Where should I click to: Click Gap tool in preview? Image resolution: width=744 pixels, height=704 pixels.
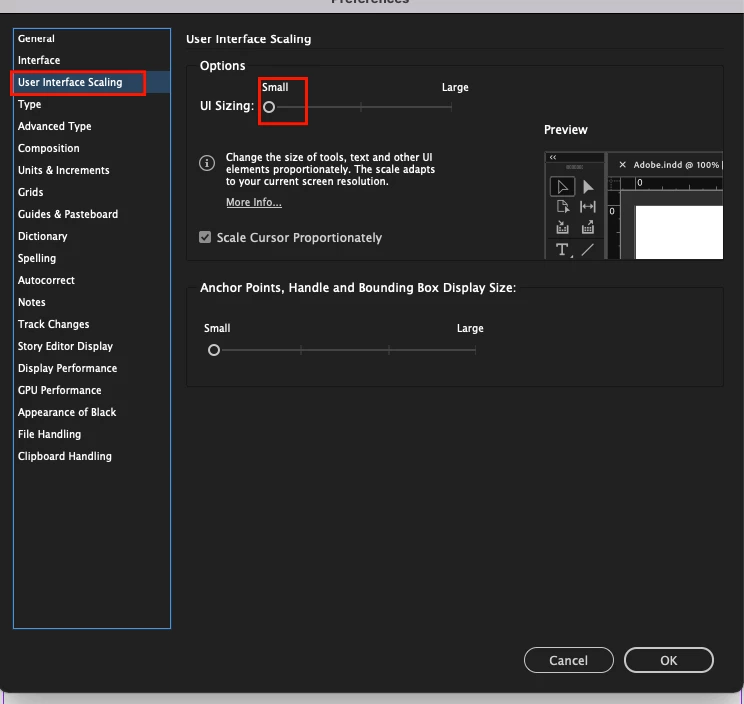coord(588,207)
